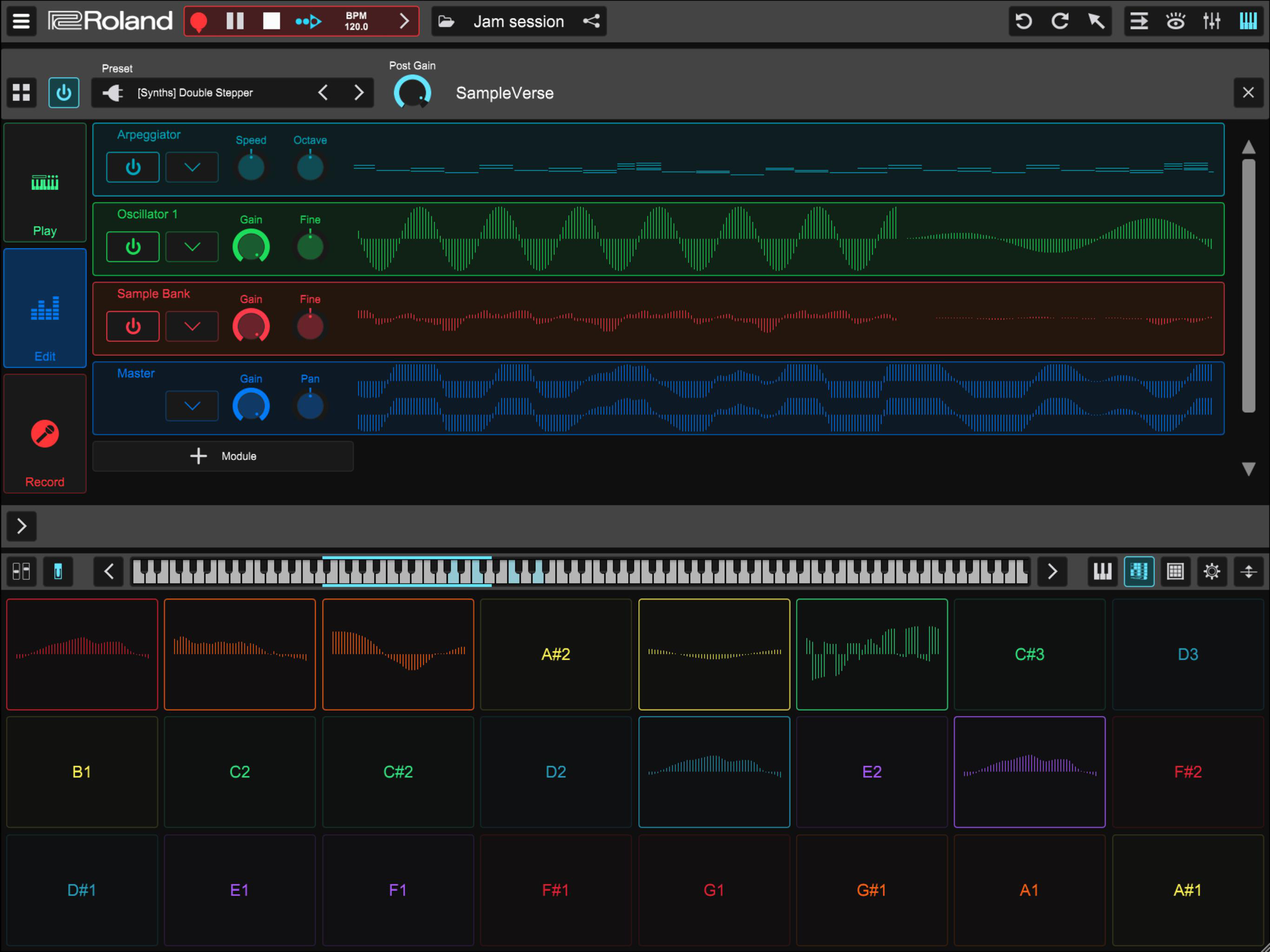Open keyboard settings gear
This screenshot has height=952, width=1270.
(1211, 571)
